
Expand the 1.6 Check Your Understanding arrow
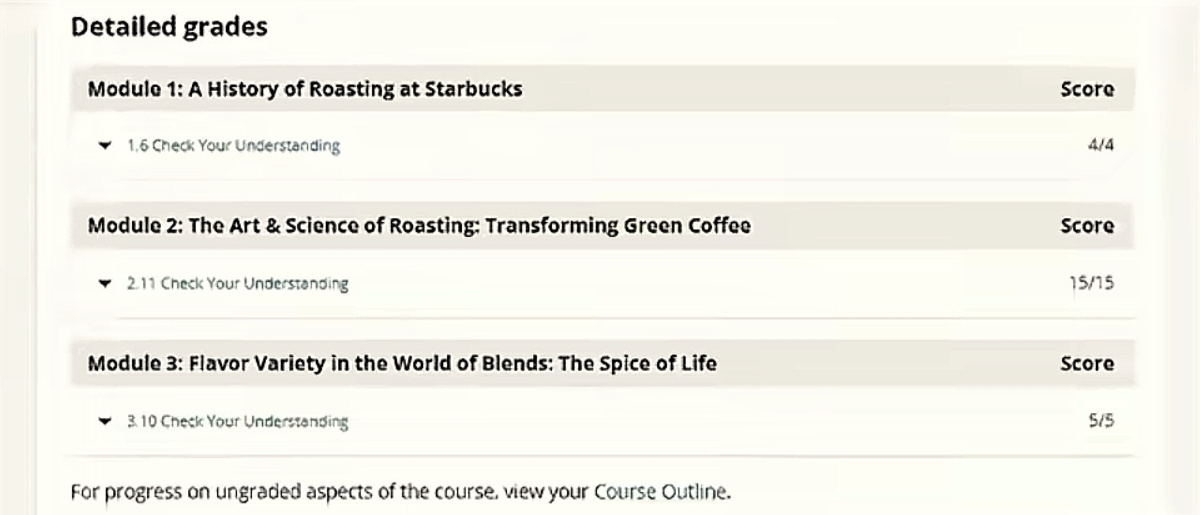pos(105,146)
